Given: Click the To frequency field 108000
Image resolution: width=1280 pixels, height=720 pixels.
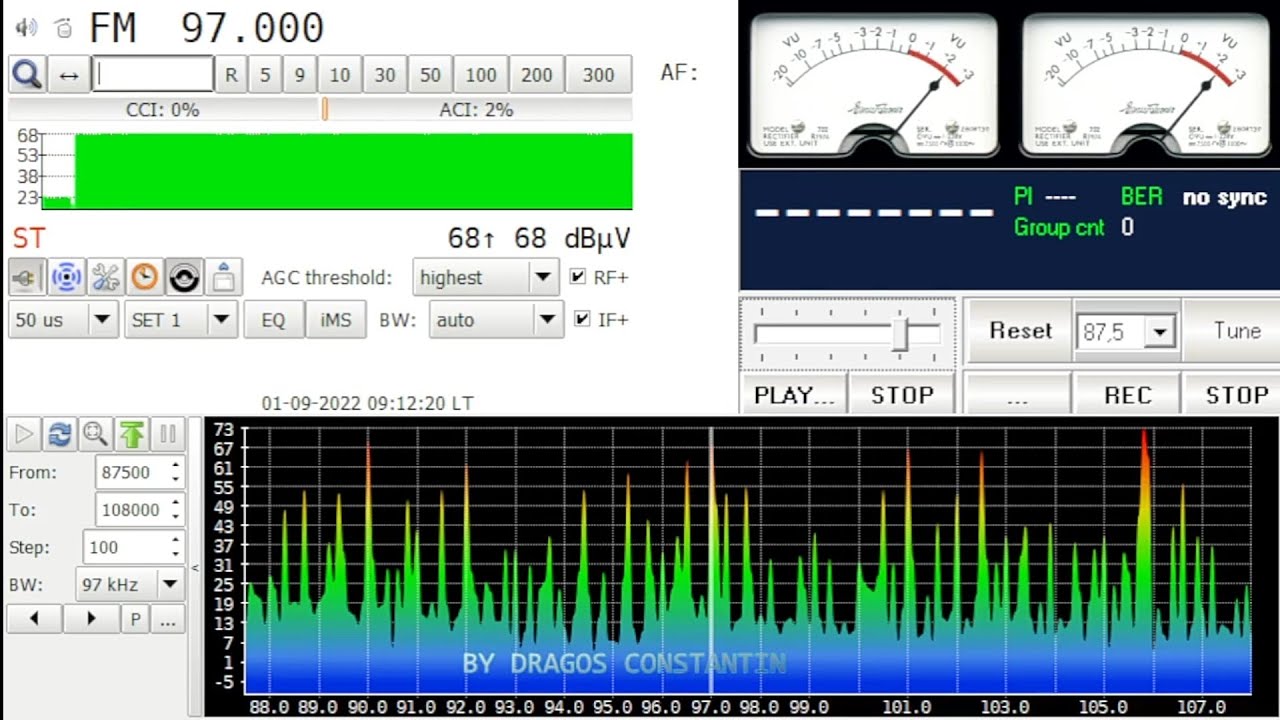Looking at the screenshot, I should (133, 510).
